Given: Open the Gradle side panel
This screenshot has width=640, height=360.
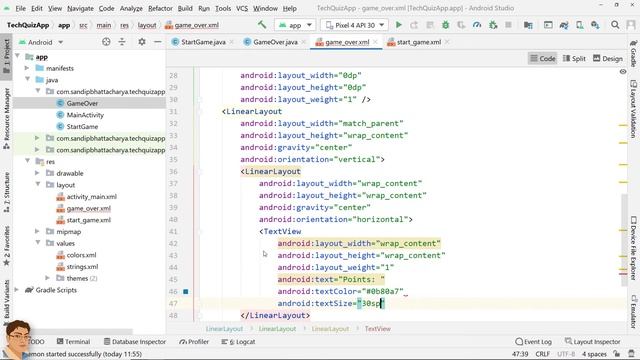Looking at the screenshot, I should pos(633,53).
